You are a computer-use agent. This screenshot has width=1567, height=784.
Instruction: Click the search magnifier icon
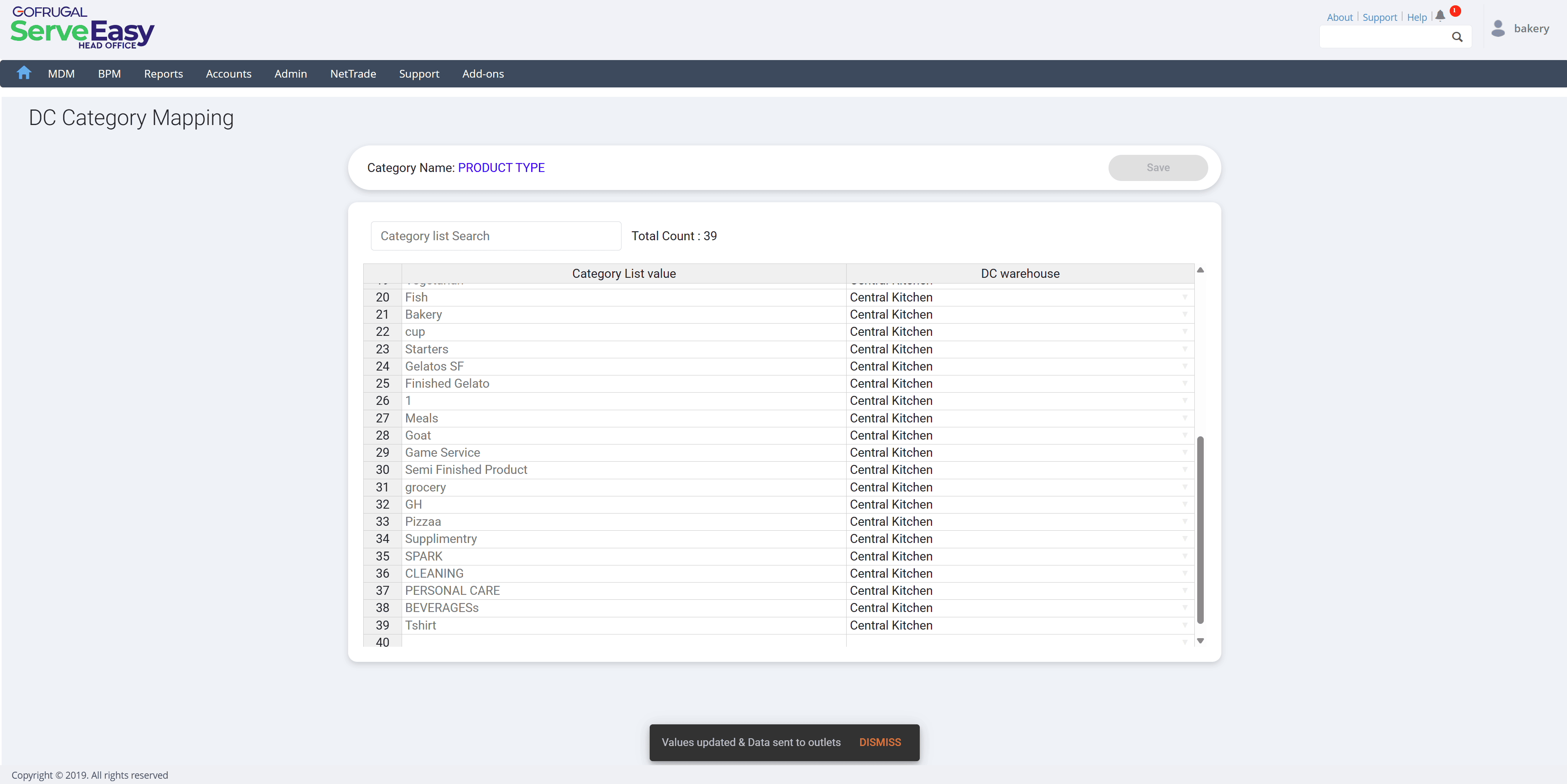[x=1457, y=37]
